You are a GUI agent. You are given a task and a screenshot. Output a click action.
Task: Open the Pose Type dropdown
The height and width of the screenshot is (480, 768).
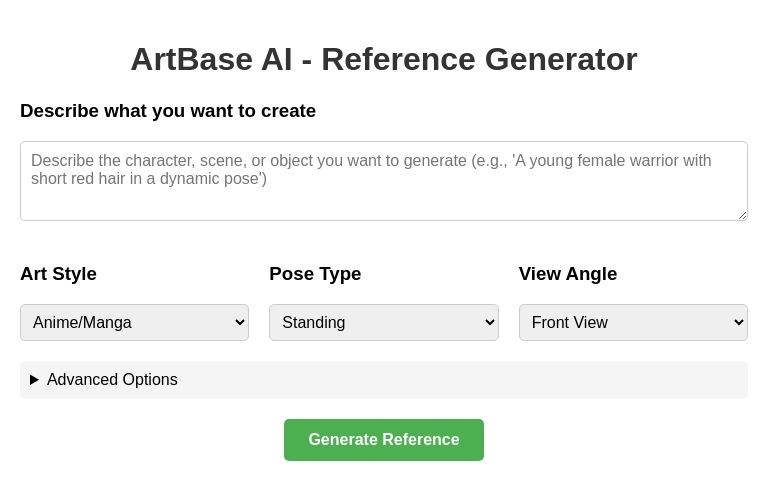click(383, 322)
